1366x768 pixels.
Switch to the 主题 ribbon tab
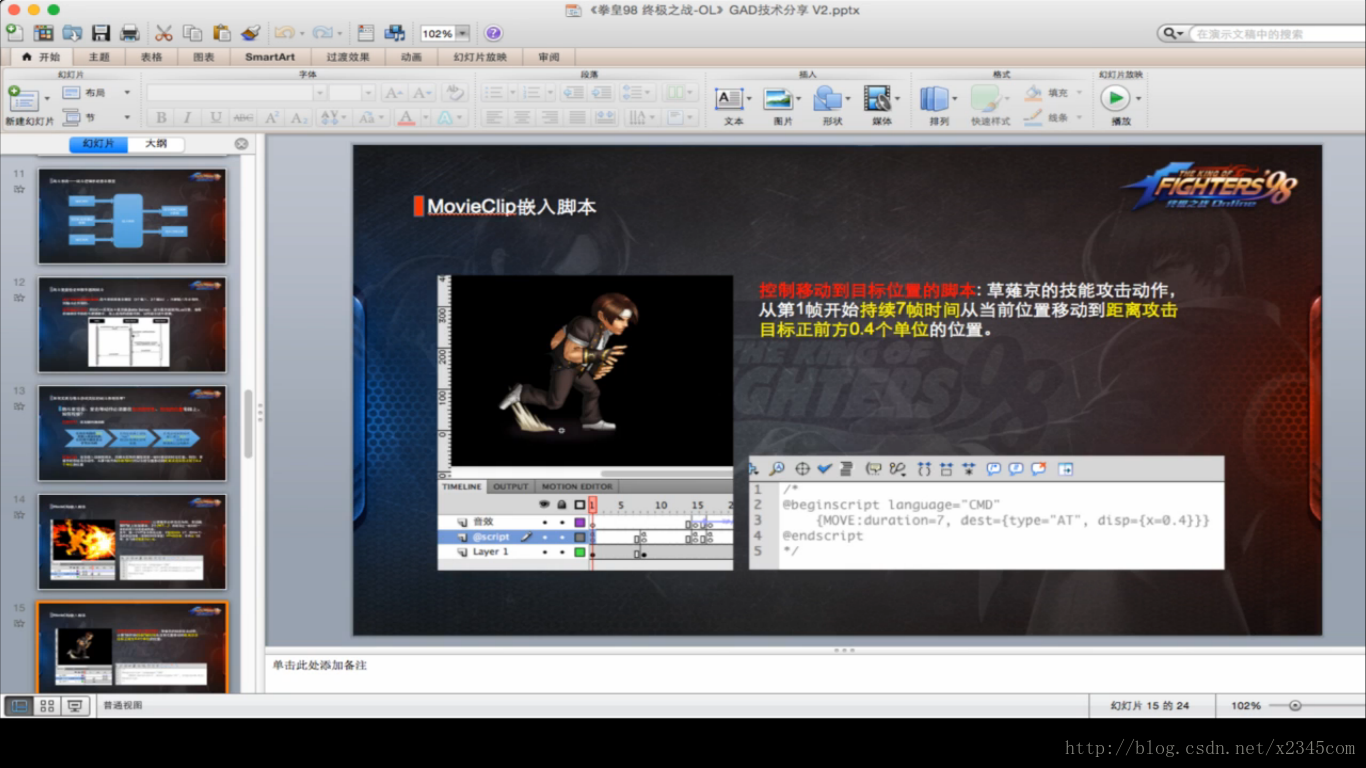click(99, 57)
